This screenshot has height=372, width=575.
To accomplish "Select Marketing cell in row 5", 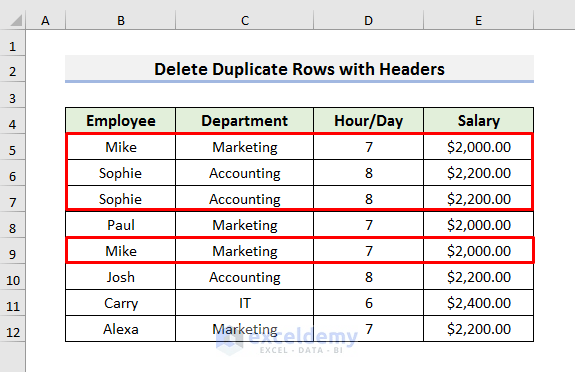I will (x=245, y=147).
